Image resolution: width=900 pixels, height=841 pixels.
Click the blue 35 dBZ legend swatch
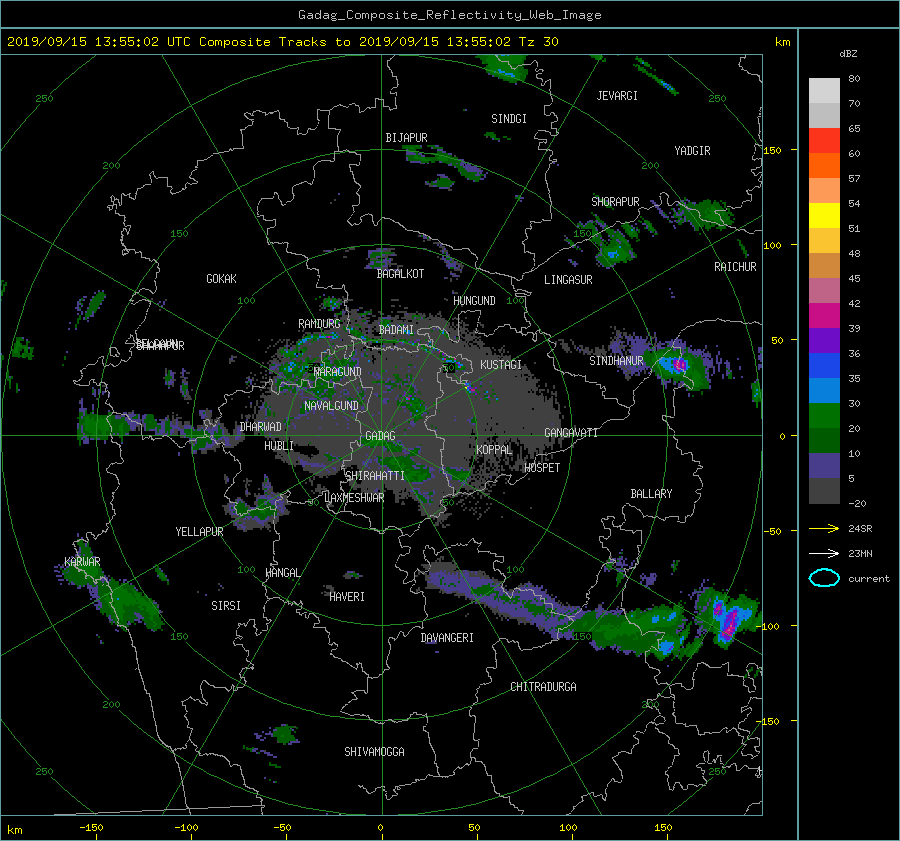pos(824,366)
